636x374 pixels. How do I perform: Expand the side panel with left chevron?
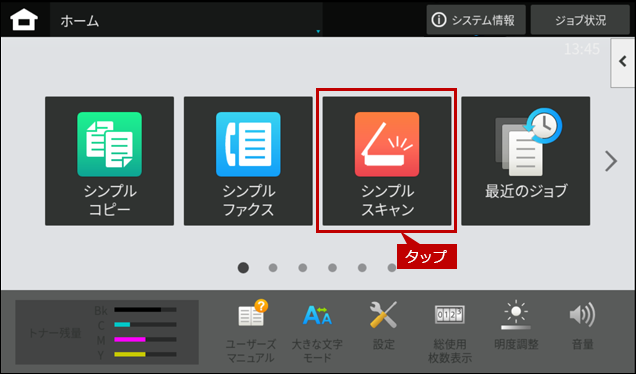(623, 62)
